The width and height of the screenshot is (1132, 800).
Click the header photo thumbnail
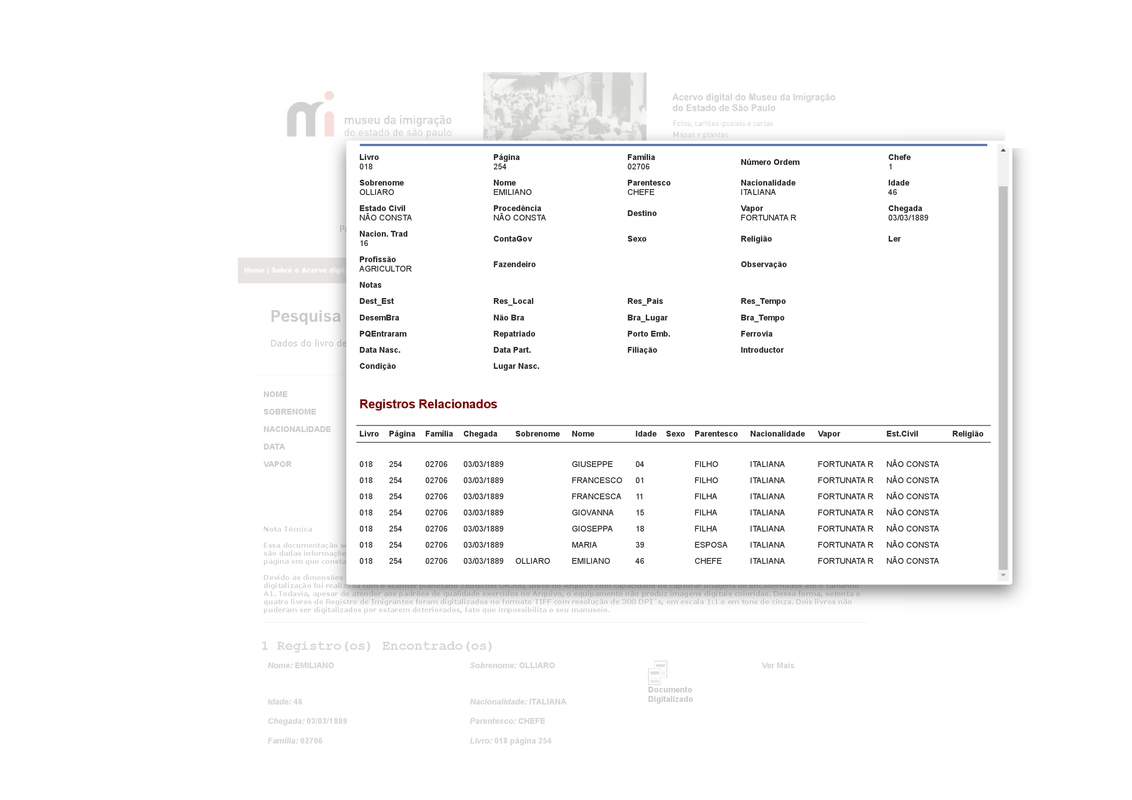(x=565, y=106)
